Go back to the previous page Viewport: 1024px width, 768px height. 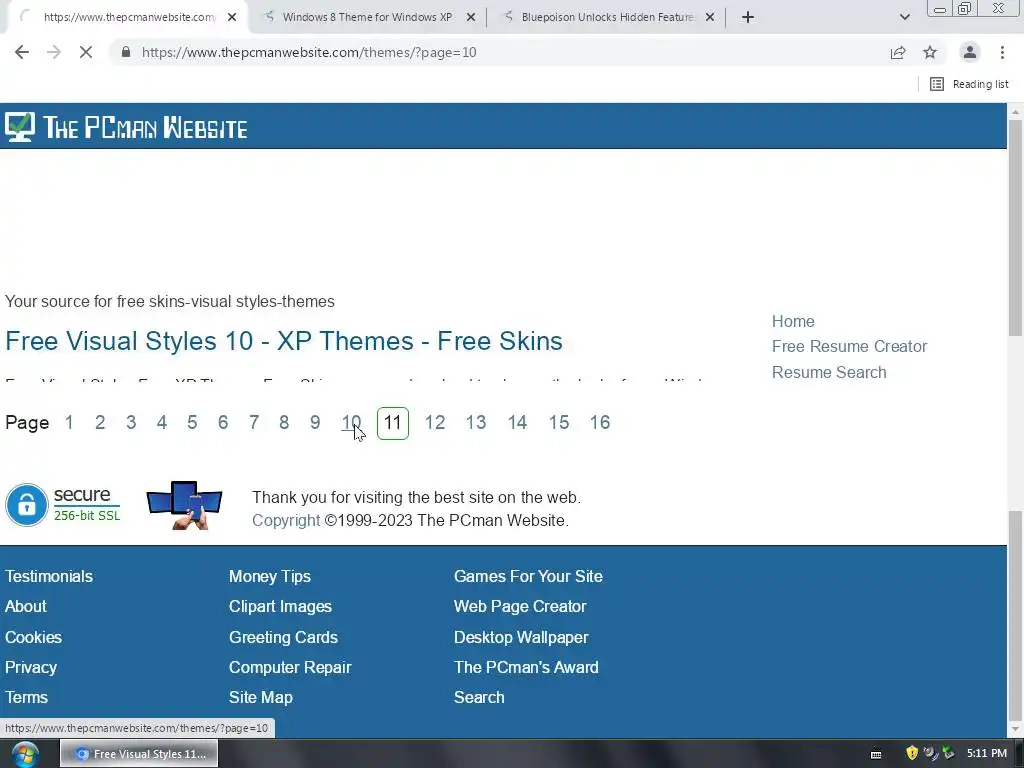[x=22, y=52]
